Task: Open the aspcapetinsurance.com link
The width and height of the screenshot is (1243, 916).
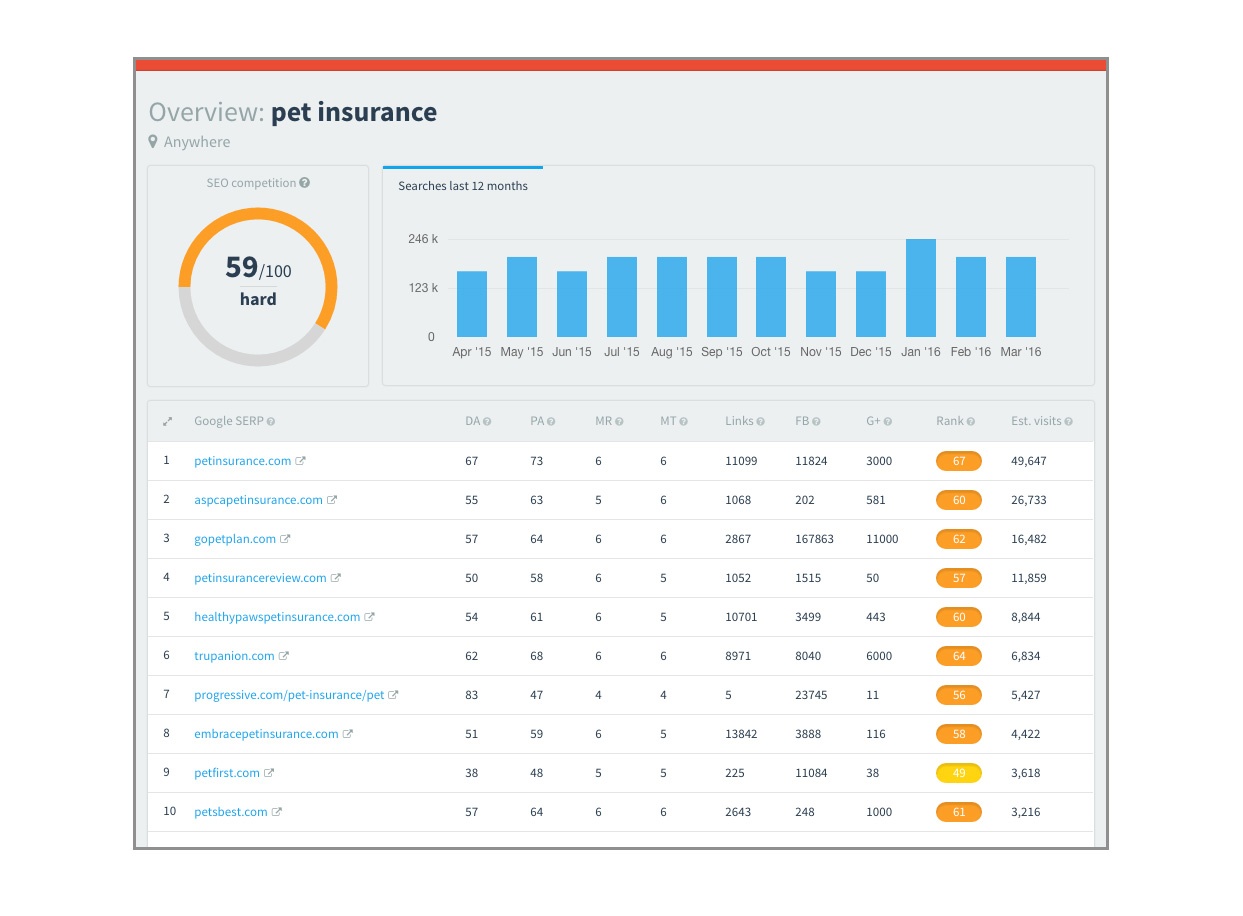Action: point(259,500)
